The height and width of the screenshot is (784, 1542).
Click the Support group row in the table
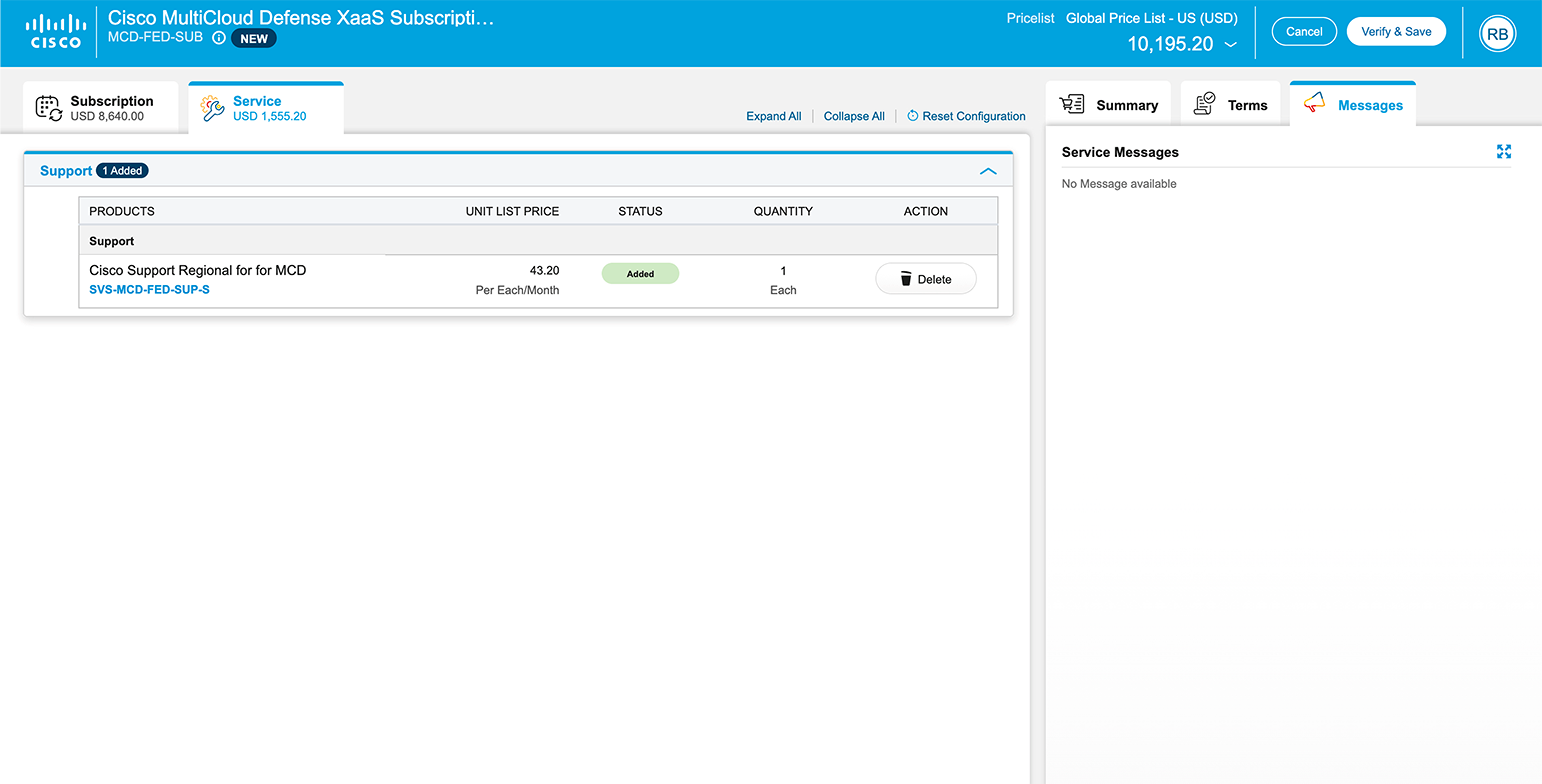[538, 241]
